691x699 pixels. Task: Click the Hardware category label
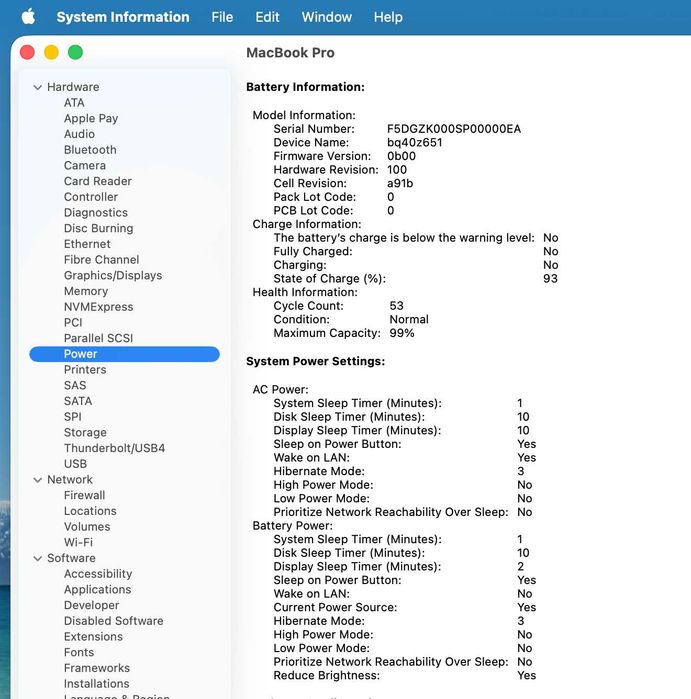point(73,87)
